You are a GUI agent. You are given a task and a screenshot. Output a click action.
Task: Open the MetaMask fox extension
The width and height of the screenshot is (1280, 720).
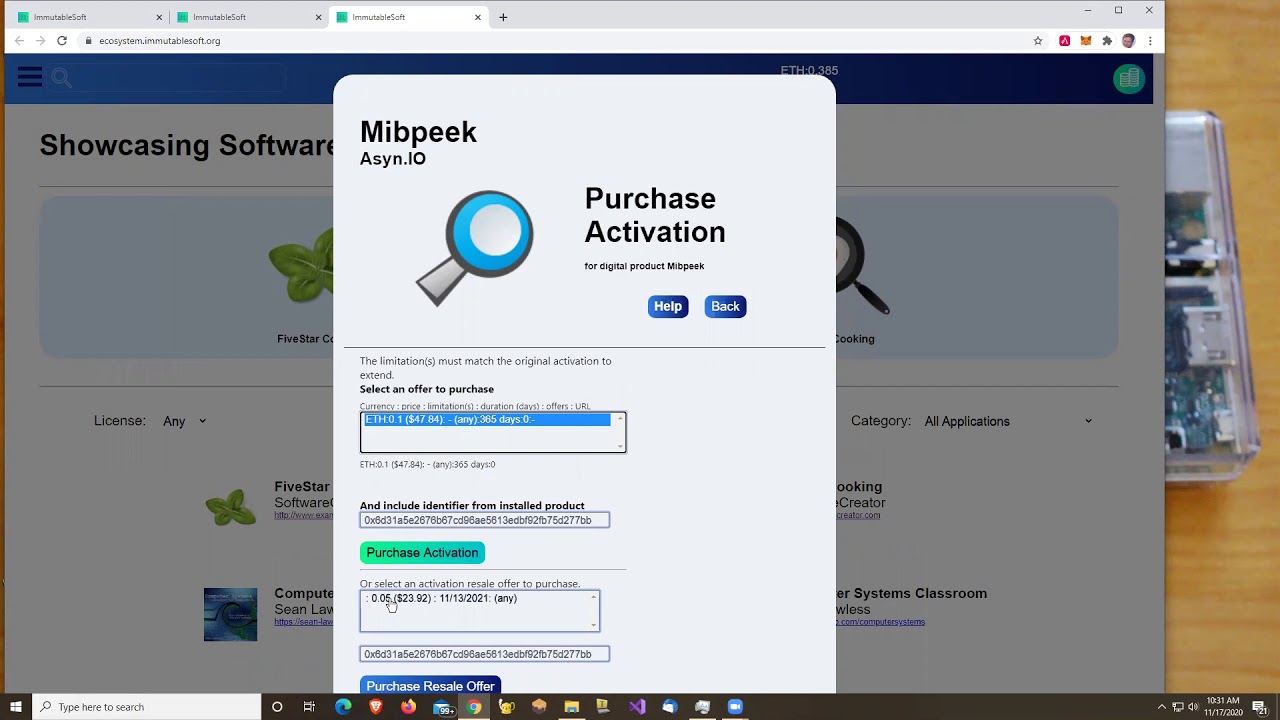pos(1085,41)
